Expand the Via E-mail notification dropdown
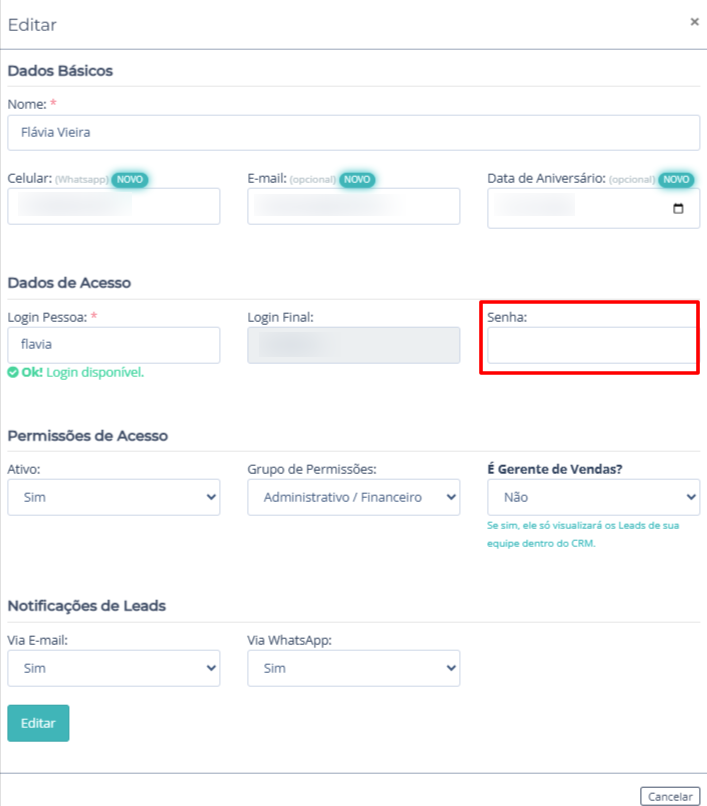 pyautogui.click(x=114, y=668)
